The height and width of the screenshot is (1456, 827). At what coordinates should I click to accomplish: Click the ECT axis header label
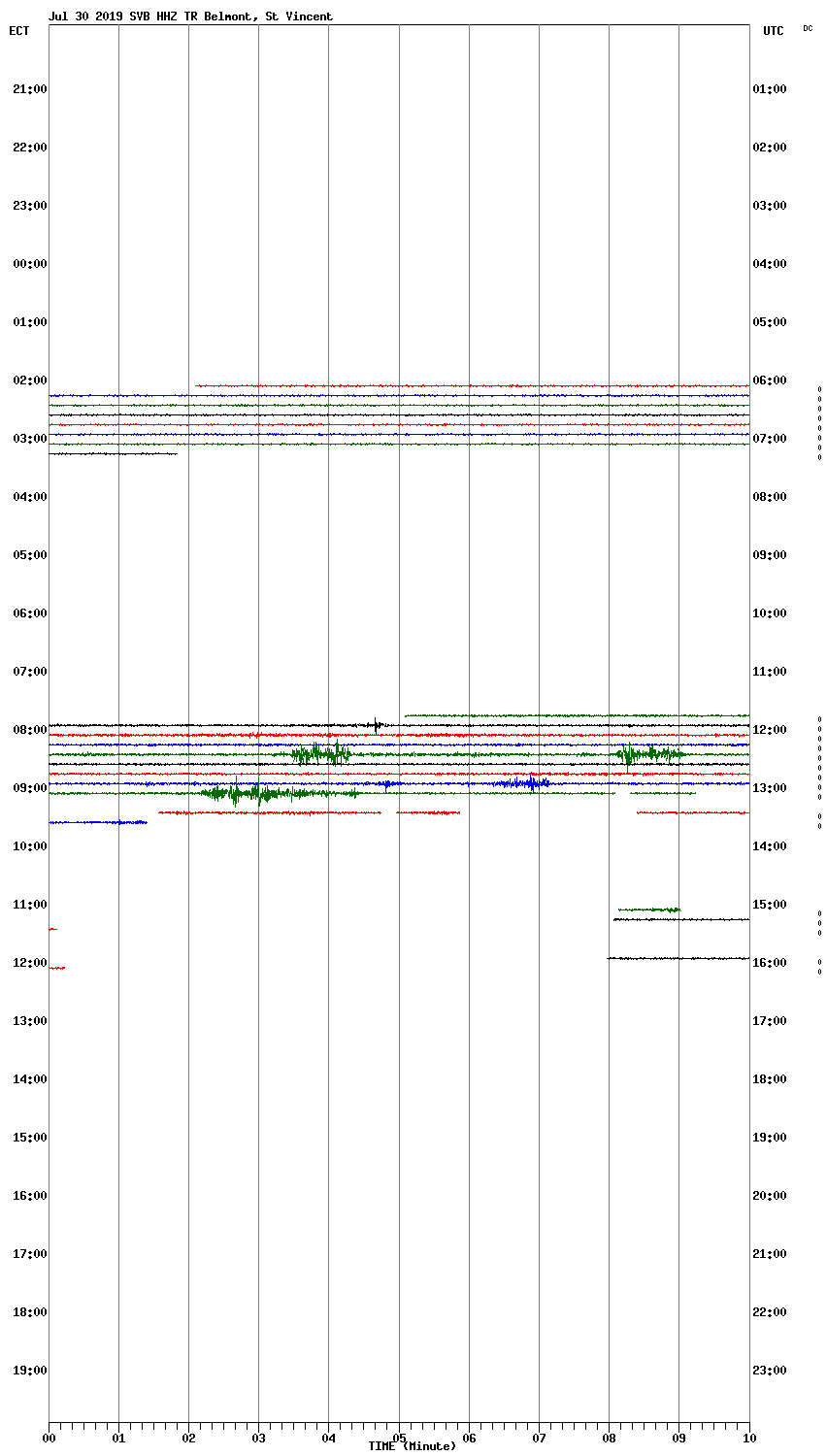click(x=19, y=31)
